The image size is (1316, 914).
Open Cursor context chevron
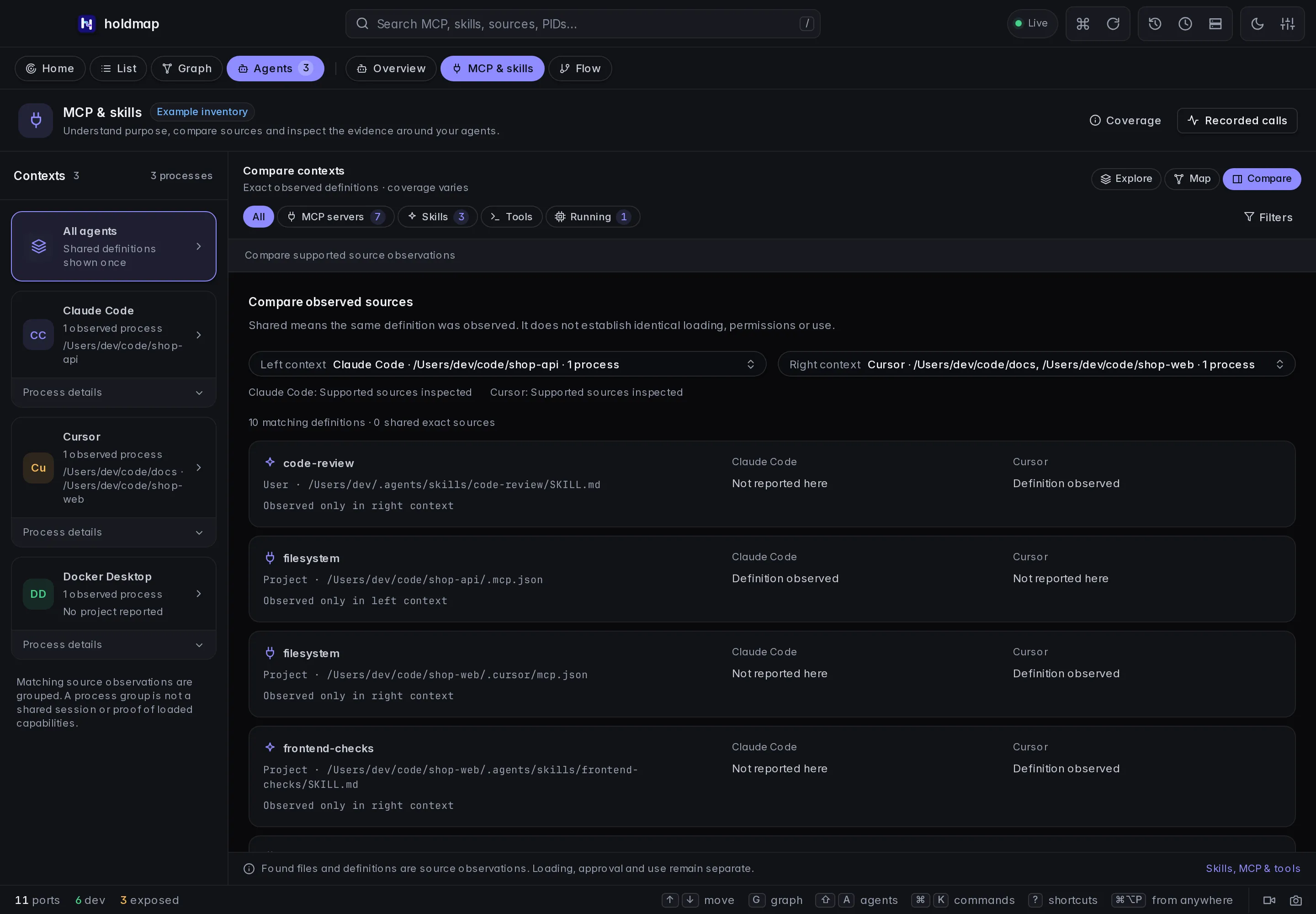pyautogui.click(x=199, y=468)
